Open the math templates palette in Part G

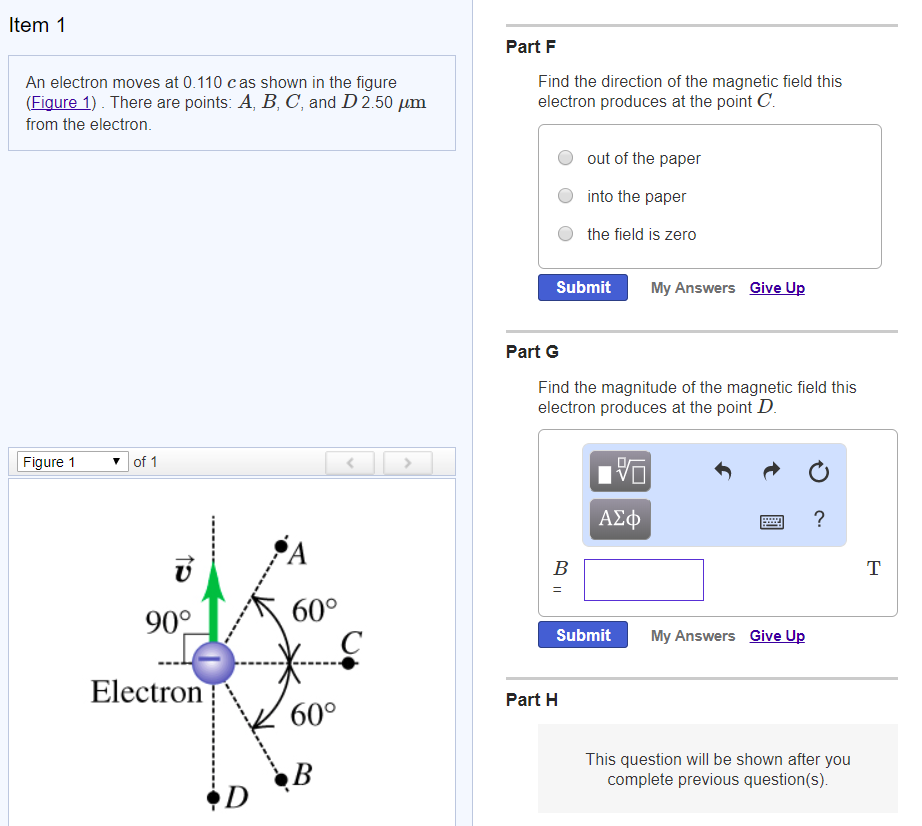618,471
